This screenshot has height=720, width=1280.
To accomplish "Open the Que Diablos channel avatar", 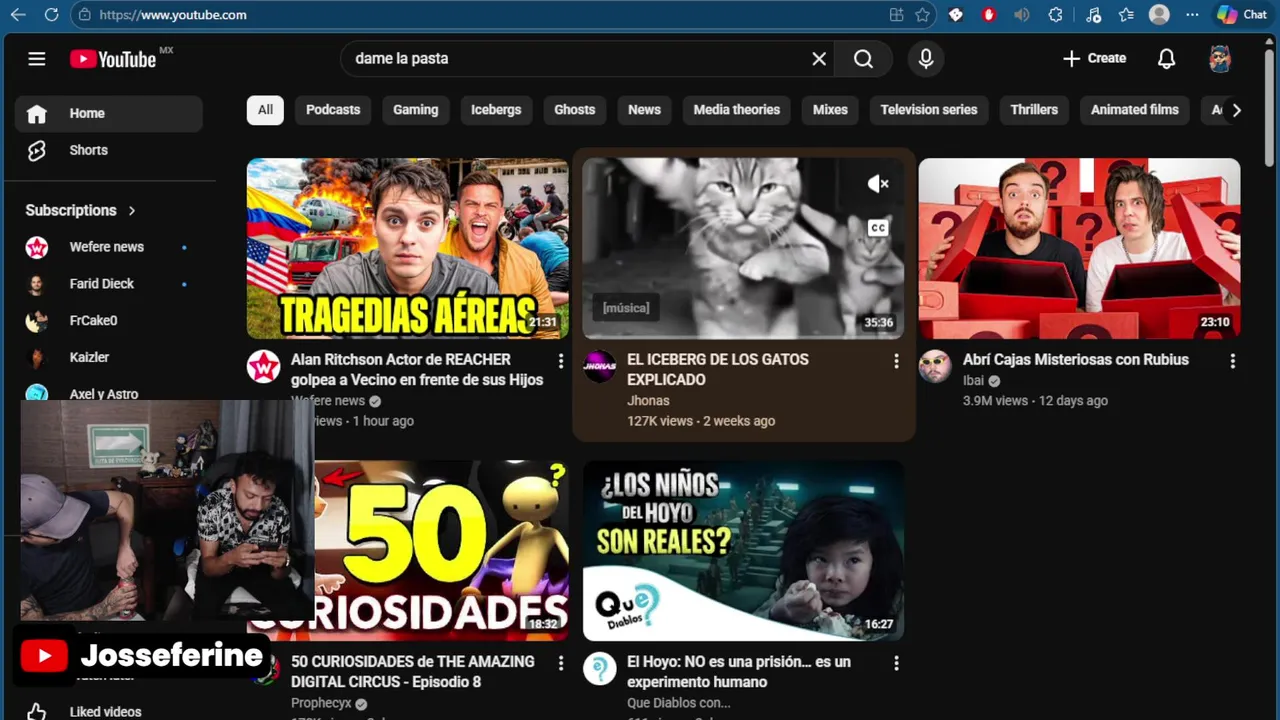I will tap(600, 668).
